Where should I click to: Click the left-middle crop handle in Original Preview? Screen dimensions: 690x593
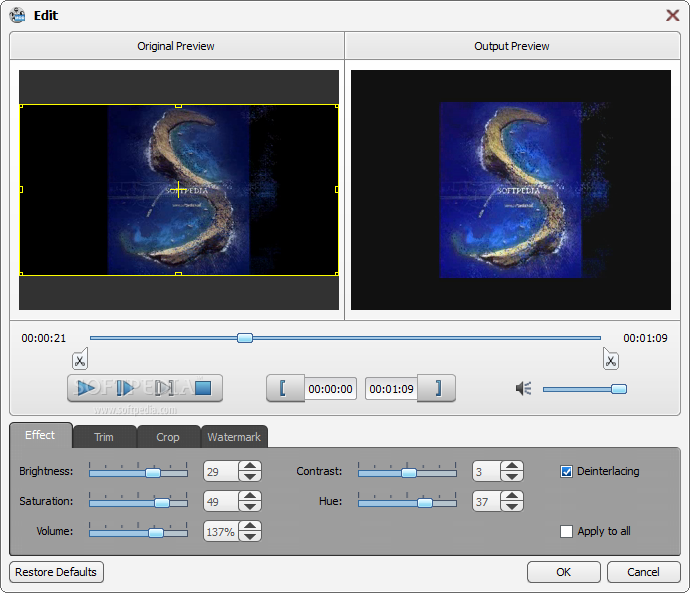click(x=21, y=190)
